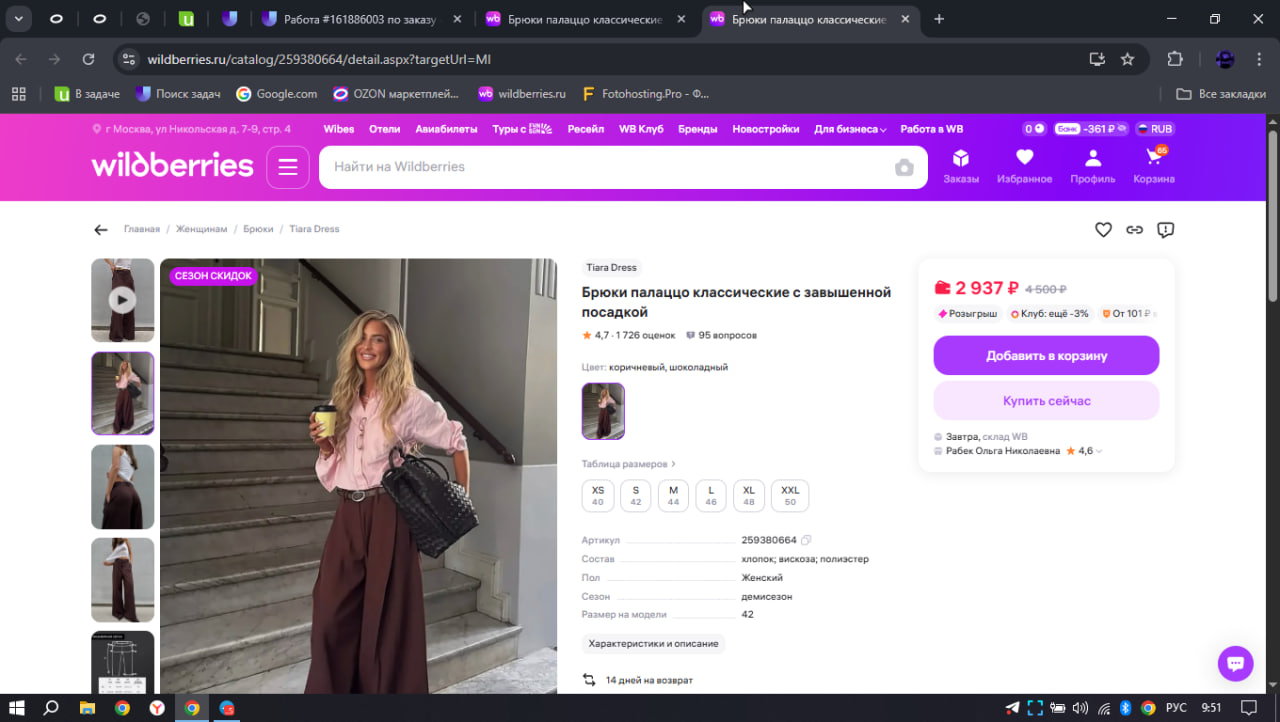Bookmark this page with the star icon

click(x=1127, y=59)
